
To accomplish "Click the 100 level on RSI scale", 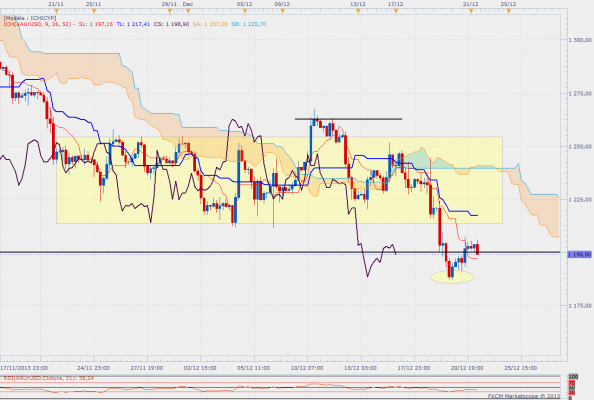I will (573, 377).
